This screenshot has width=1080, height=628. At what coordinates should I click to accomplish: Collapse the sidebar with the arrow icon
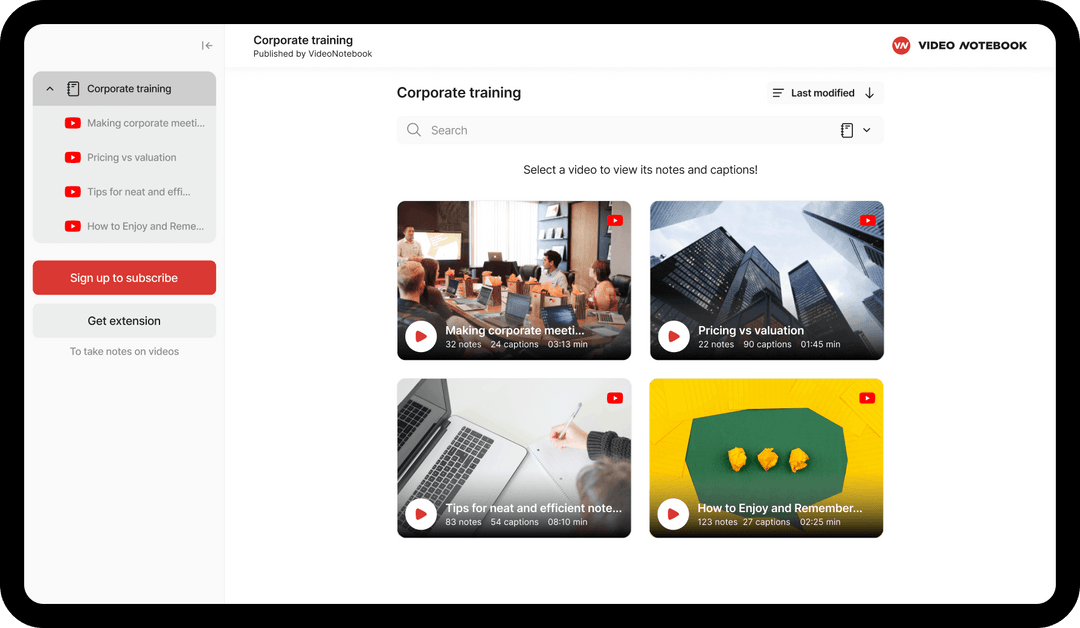coord(207,45)
